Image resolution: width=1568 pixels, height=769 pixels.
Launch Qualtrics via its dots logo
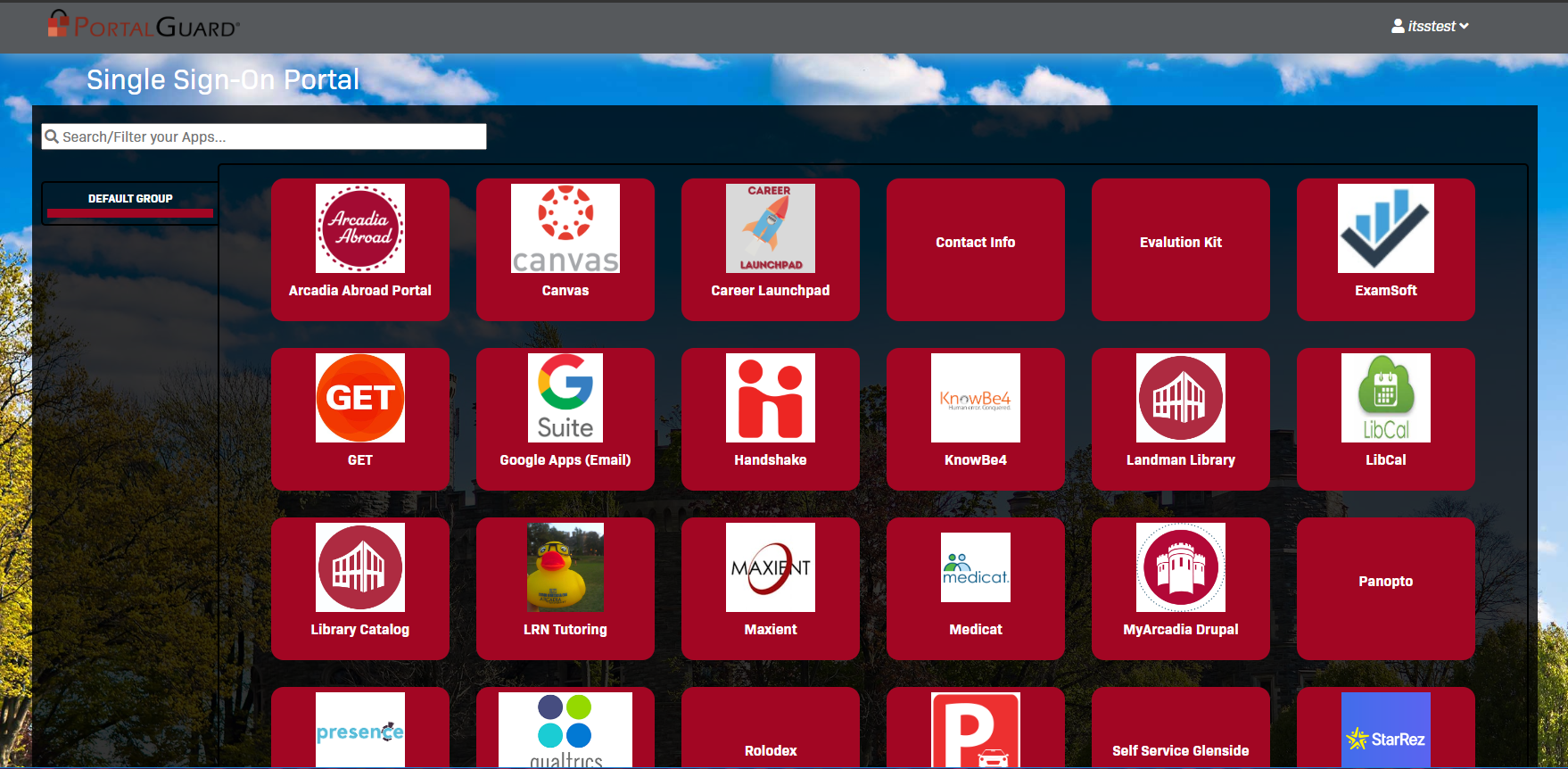[x=565, y=730]
